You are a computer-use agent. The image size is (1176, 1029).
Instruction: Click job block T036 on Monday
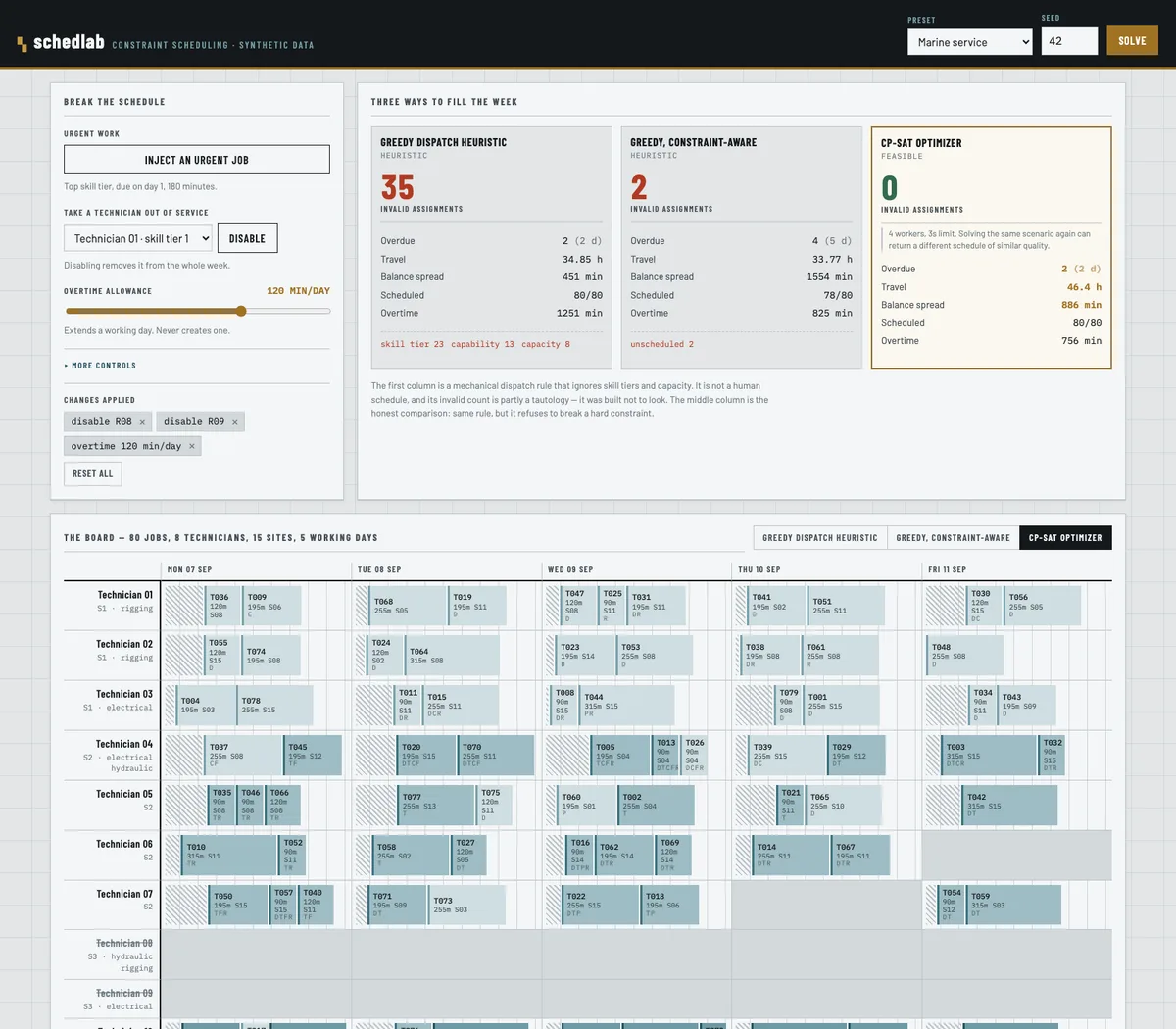222,606
